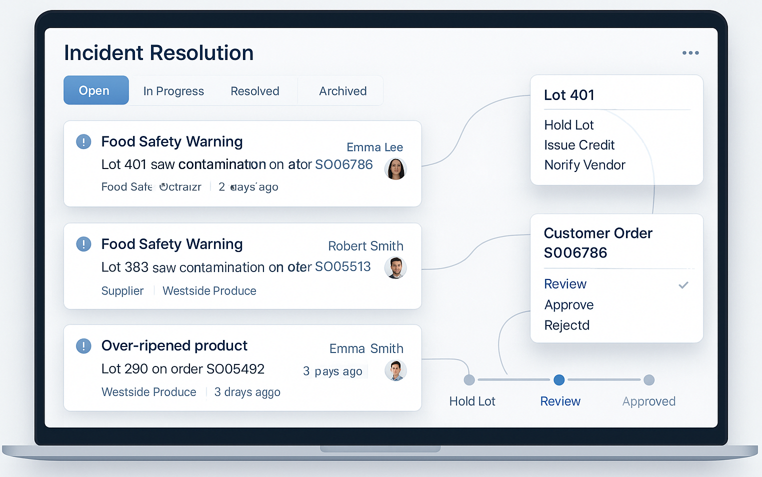Click the alert icon on Lot 383 warning
The image size is (762, 477).
pyautogui.click(x=84, y=244)
